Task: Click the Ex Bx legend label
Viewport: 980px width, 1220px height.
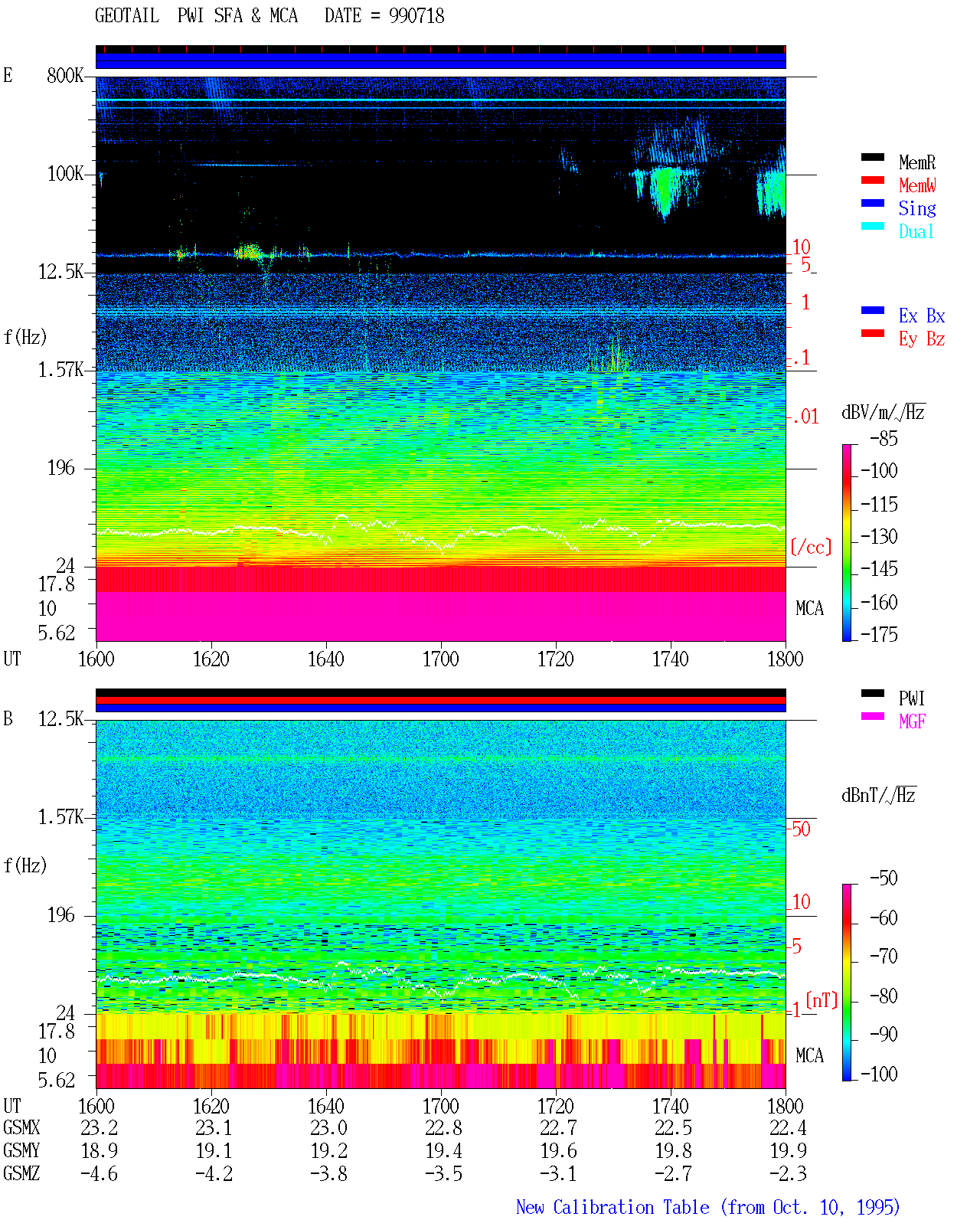Action: click(x=922, y=316)
